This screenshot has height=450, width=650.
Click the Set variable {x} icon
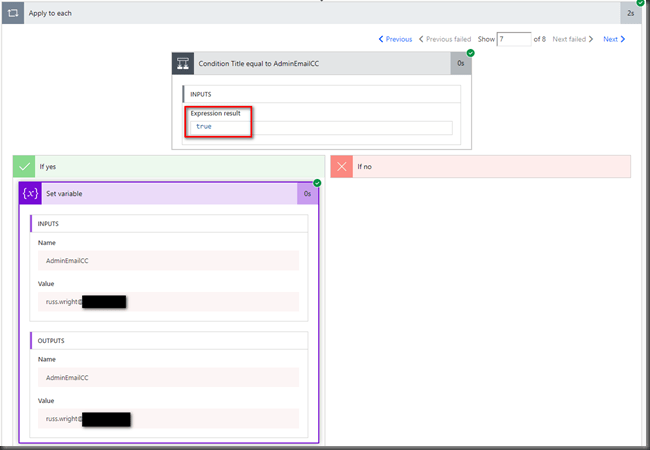[29, 193]
